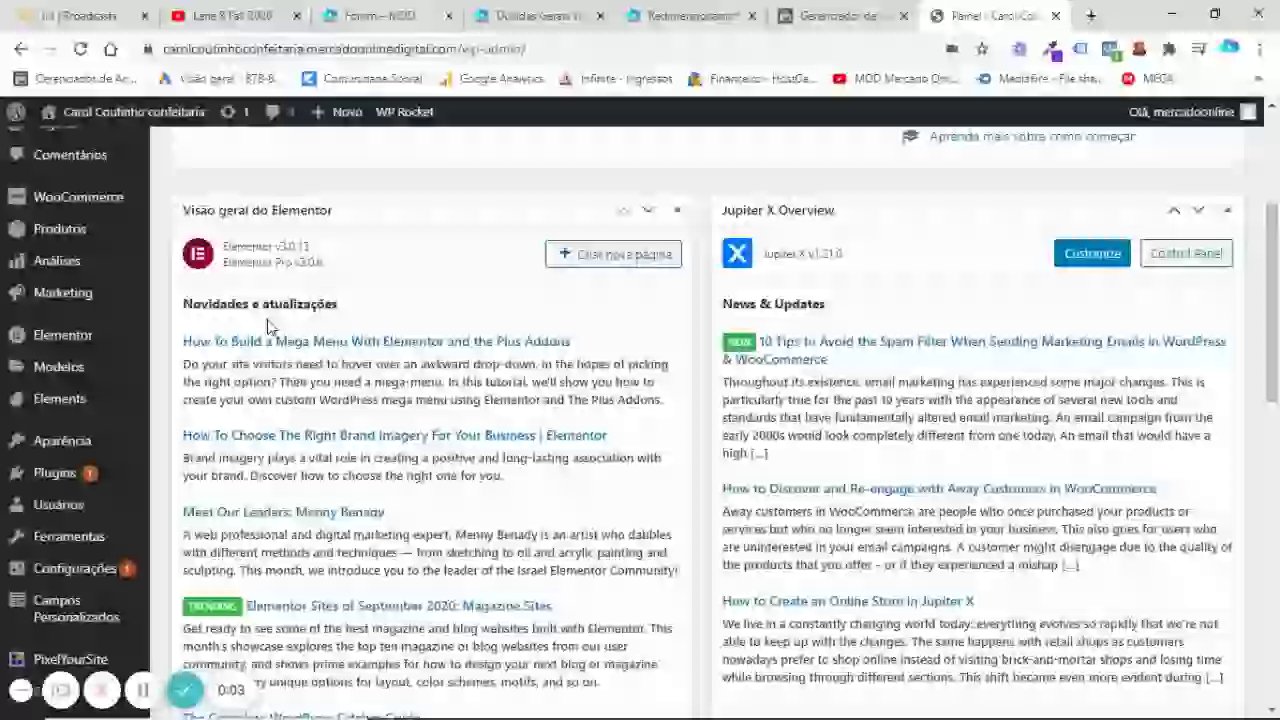Open the MEGA bookmark
Screen dimensions: 1280x720
[1148, 78]
